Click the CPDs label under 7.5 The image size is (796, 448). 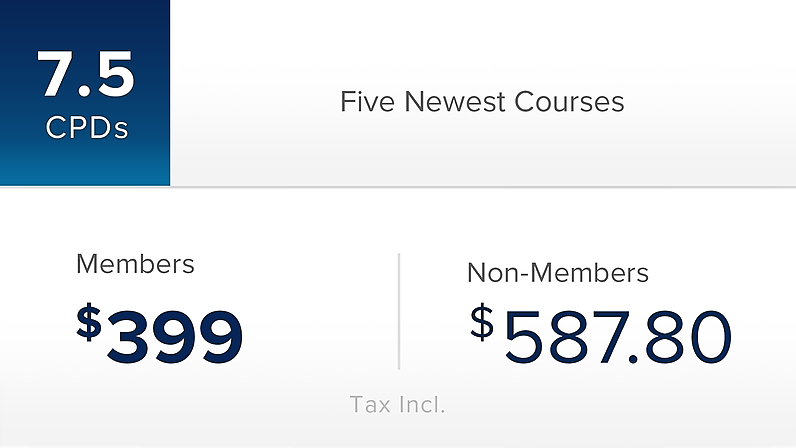pos(87,127)
